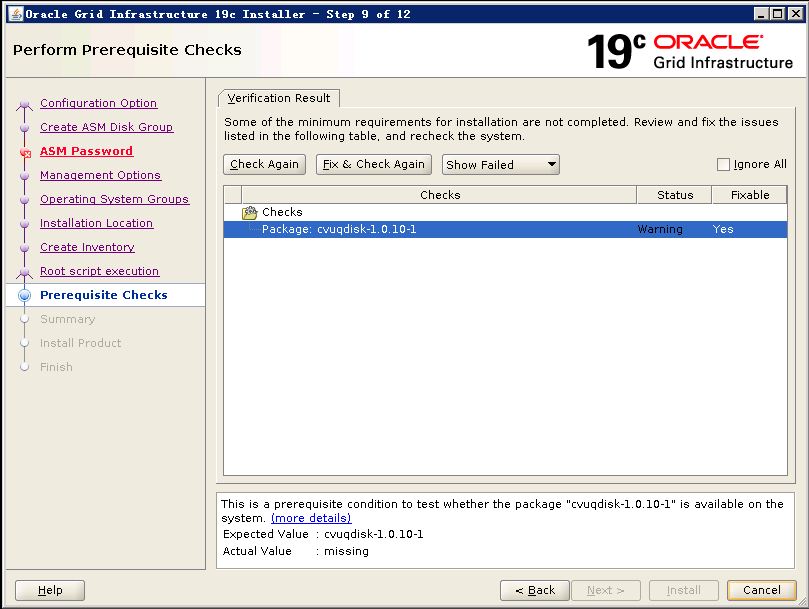Maximize the installer window
The width and height of the screenshot is (809, 609).
tap(778, 14)
